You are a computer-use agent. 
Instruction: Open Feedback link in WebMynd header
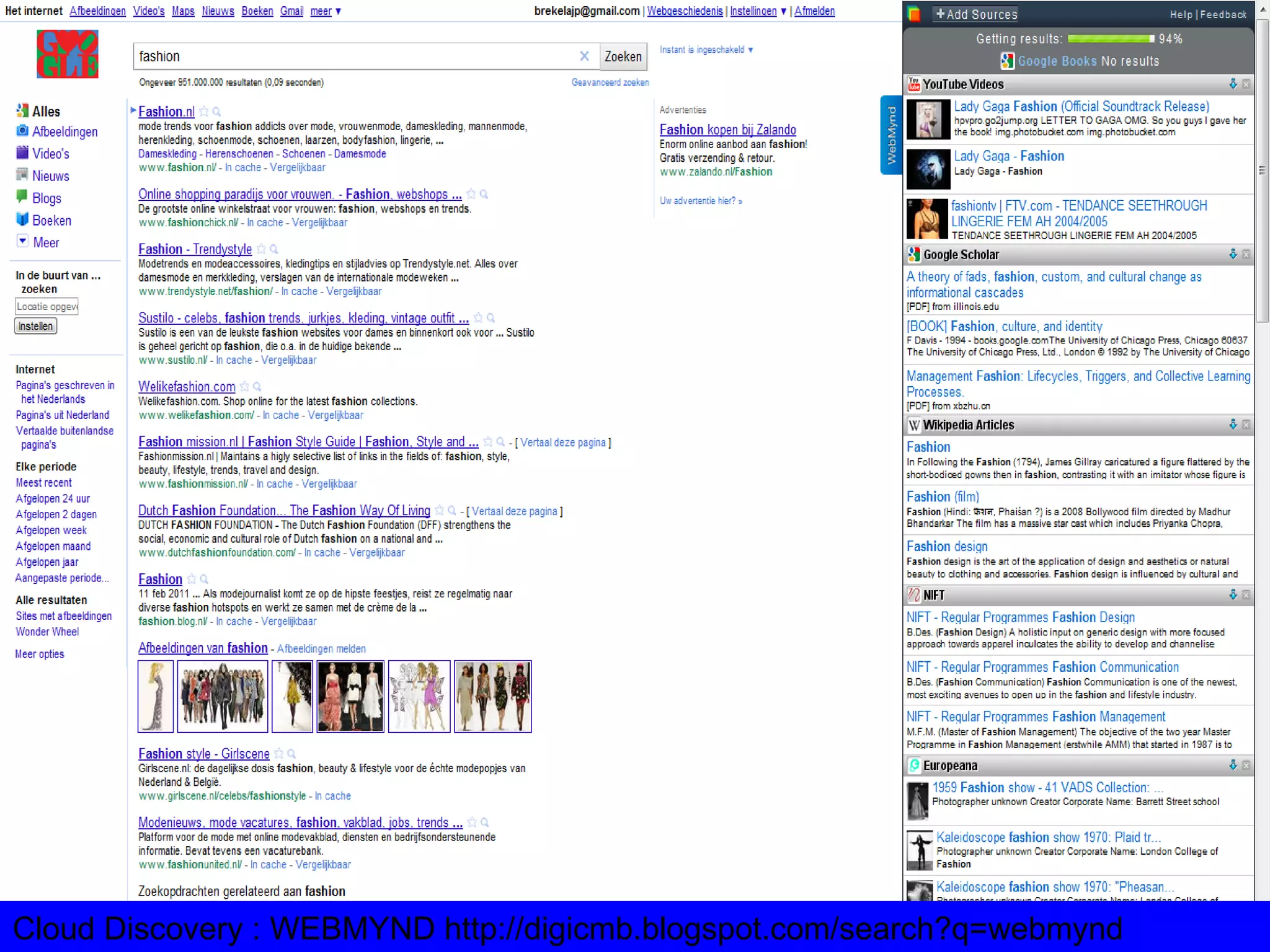click(x=1223, y=14)
